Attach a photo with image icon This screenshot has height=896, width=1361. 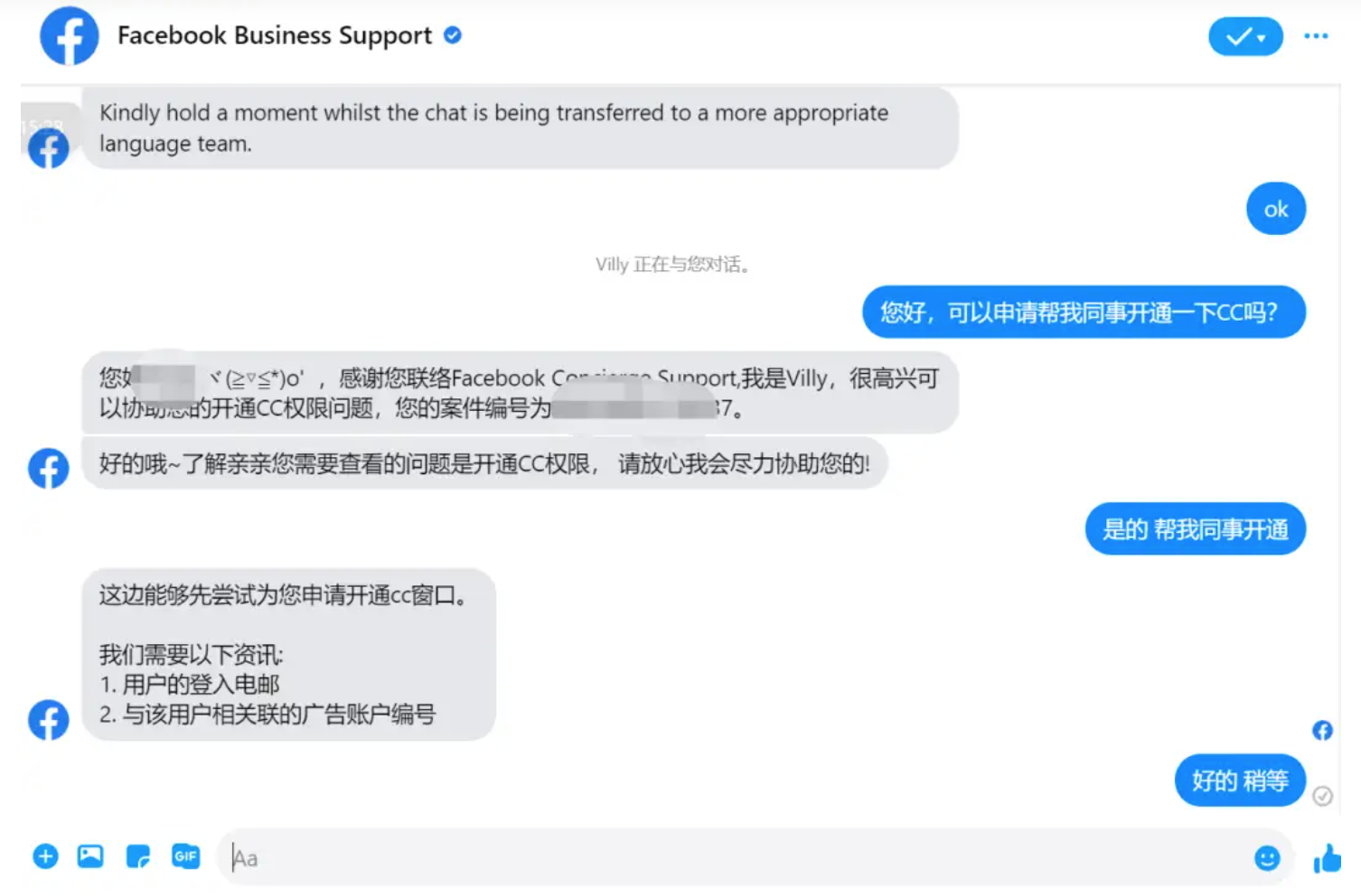[90, 856]
